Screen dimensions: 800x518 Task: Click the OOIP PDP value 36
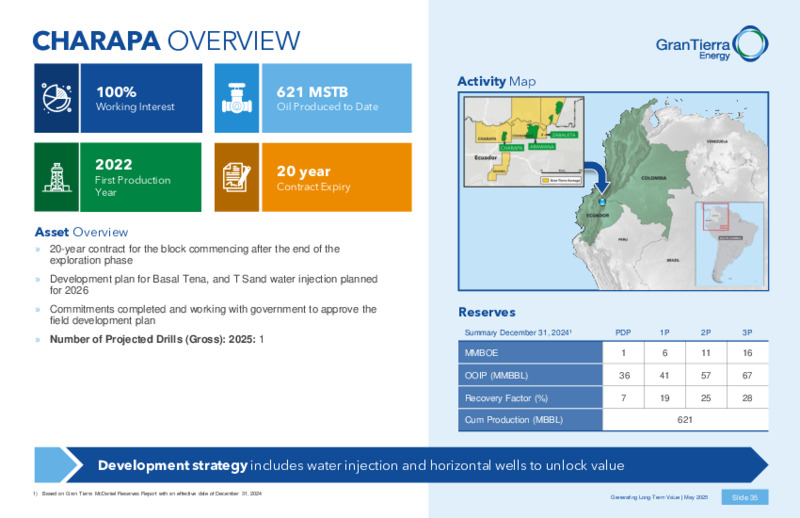point(624,376)
